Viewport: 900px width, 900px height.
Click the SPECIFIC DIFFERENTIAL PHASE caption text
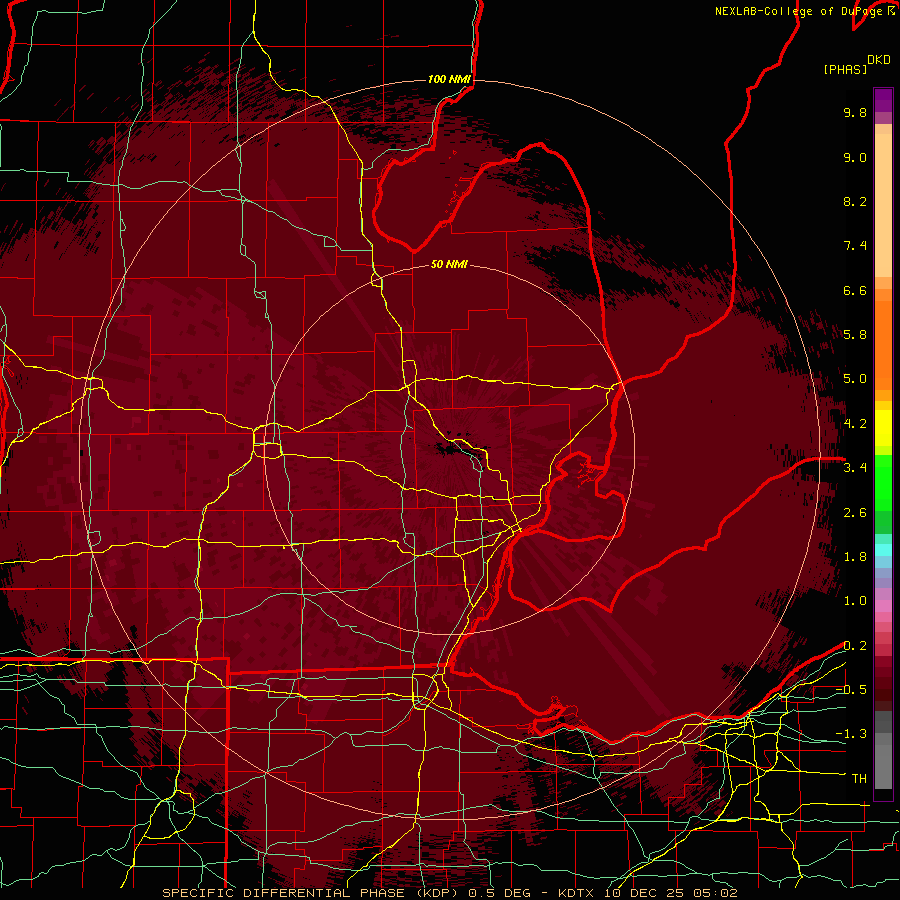click(x=286, y=893)
